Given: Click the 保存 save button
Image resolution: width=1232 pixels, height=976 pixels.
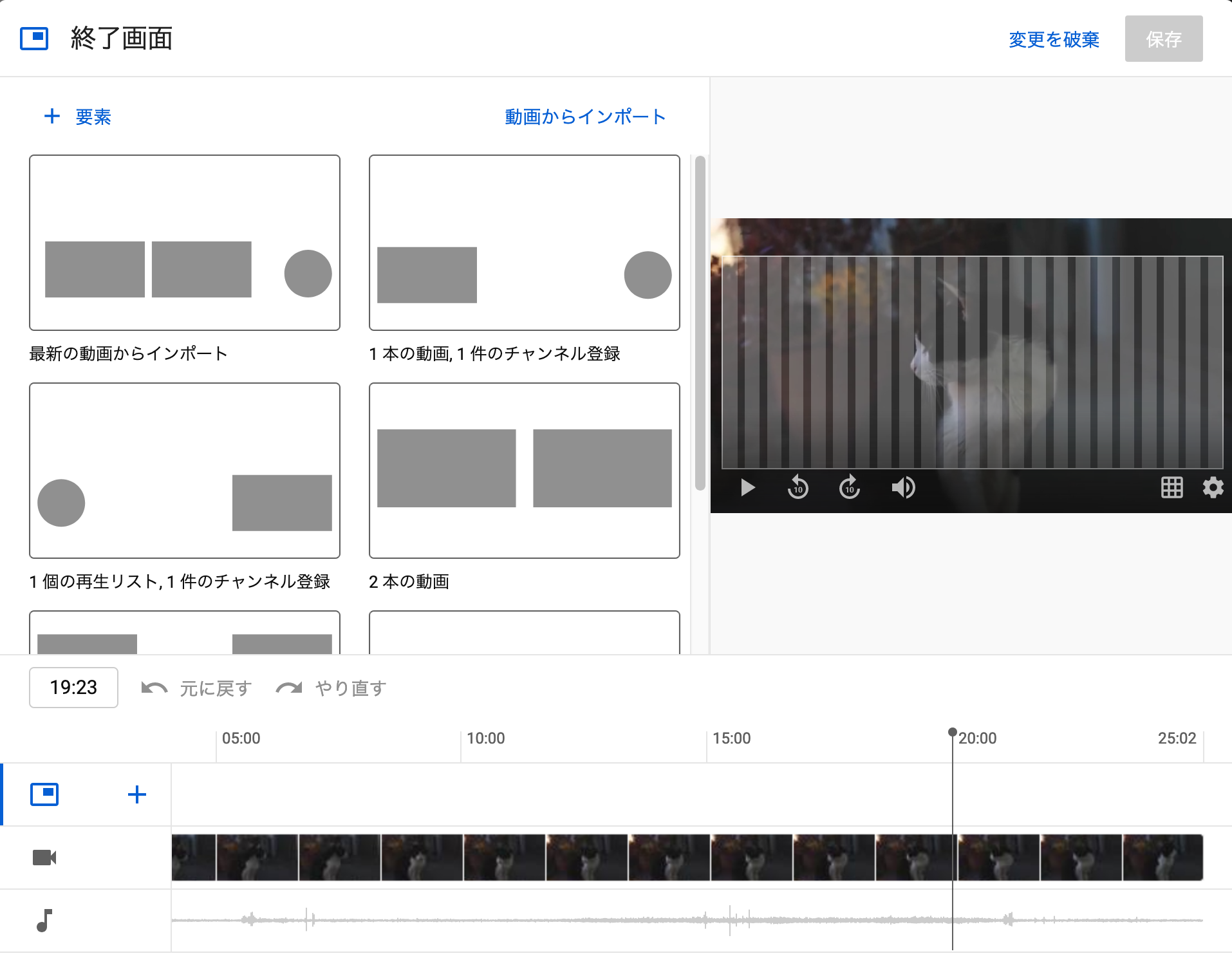Looking at the screenshot, I should [x=1163, y=39].
